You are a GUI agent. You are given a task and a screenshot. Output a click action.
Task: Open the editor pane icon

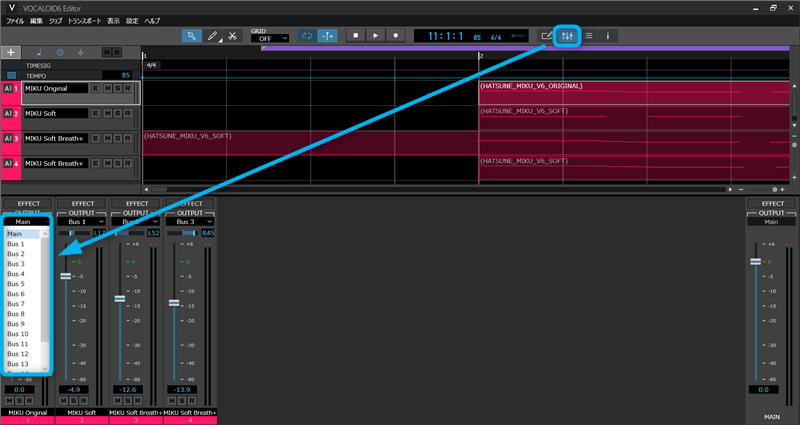(x=546, y=36)
